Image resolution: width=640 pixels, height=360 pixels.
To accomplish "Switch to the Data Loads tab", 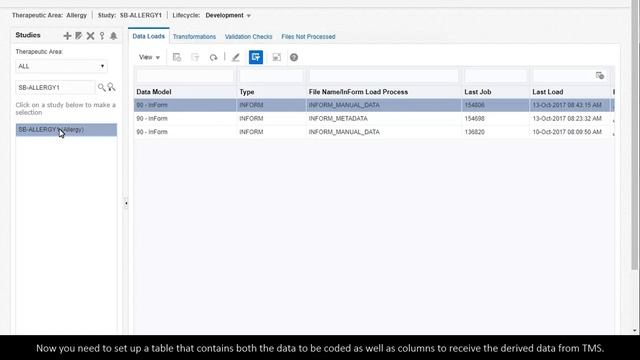I will click(x=149, y=36).
